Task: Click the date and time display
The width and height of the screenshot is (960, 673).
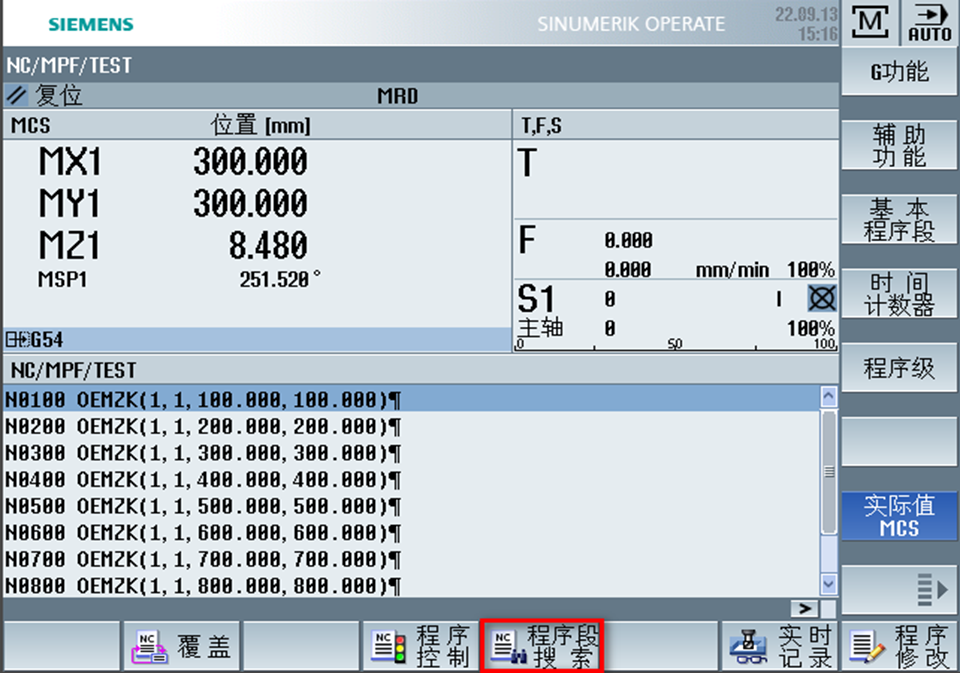Action: (806, 23)
